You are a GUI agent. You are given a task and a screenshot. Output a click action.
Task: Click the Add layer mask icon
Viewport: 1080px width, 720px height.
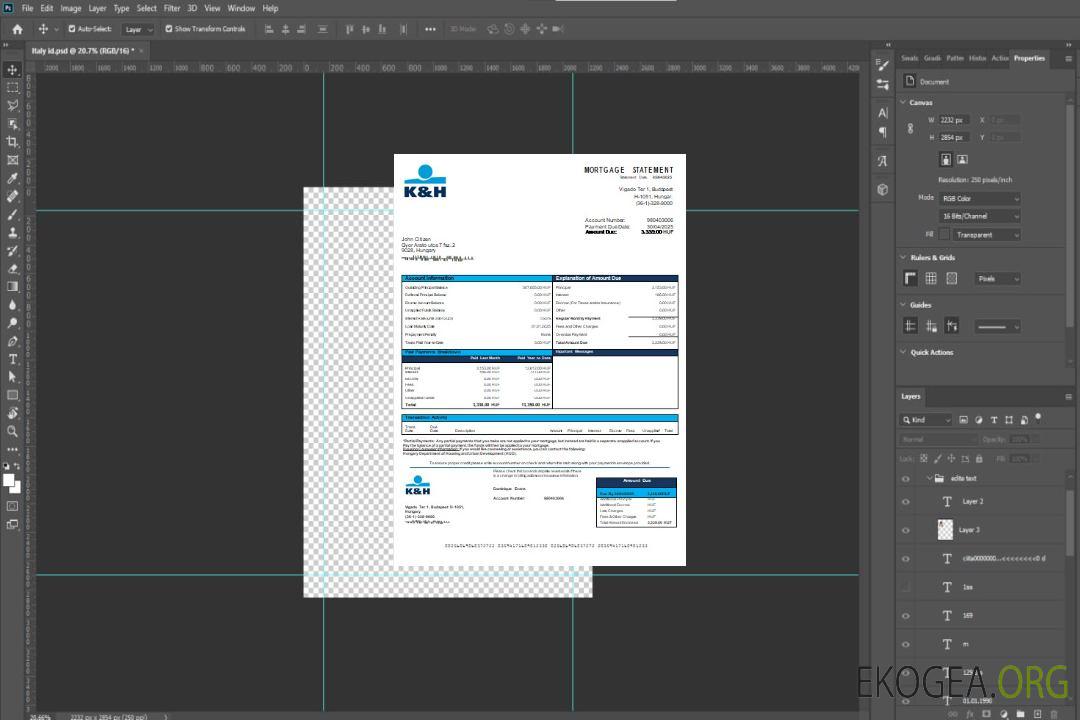[x=986, y=714]
